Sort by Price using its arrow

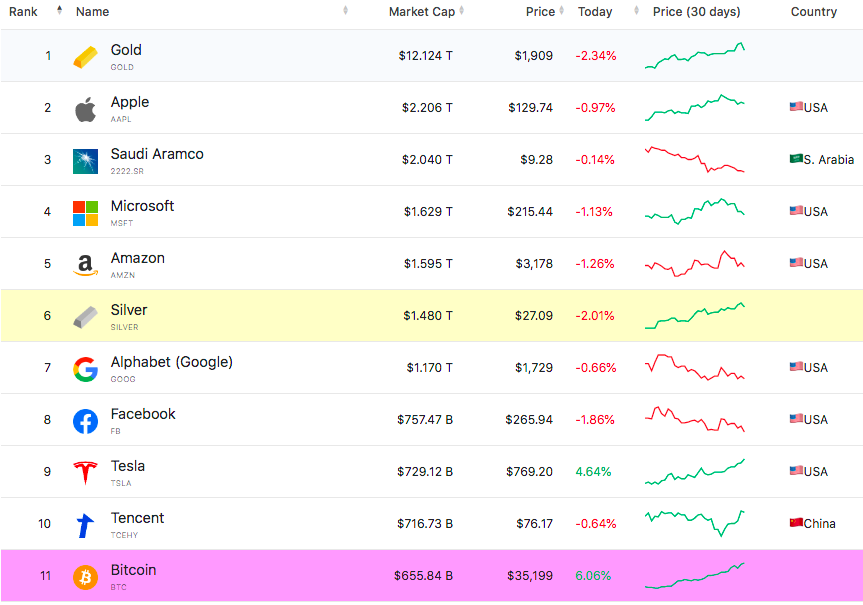coord(561,10)
